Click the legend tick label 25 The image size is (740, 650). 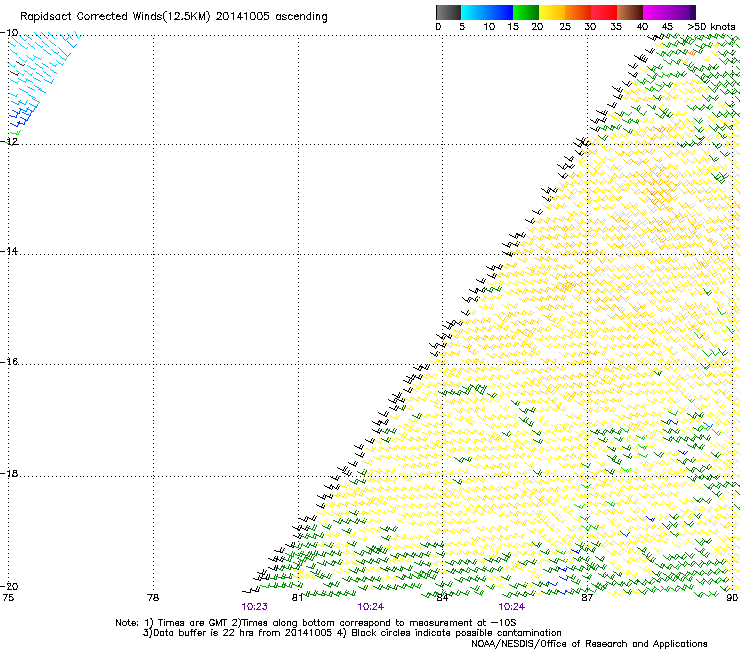[x=565, y=27]
